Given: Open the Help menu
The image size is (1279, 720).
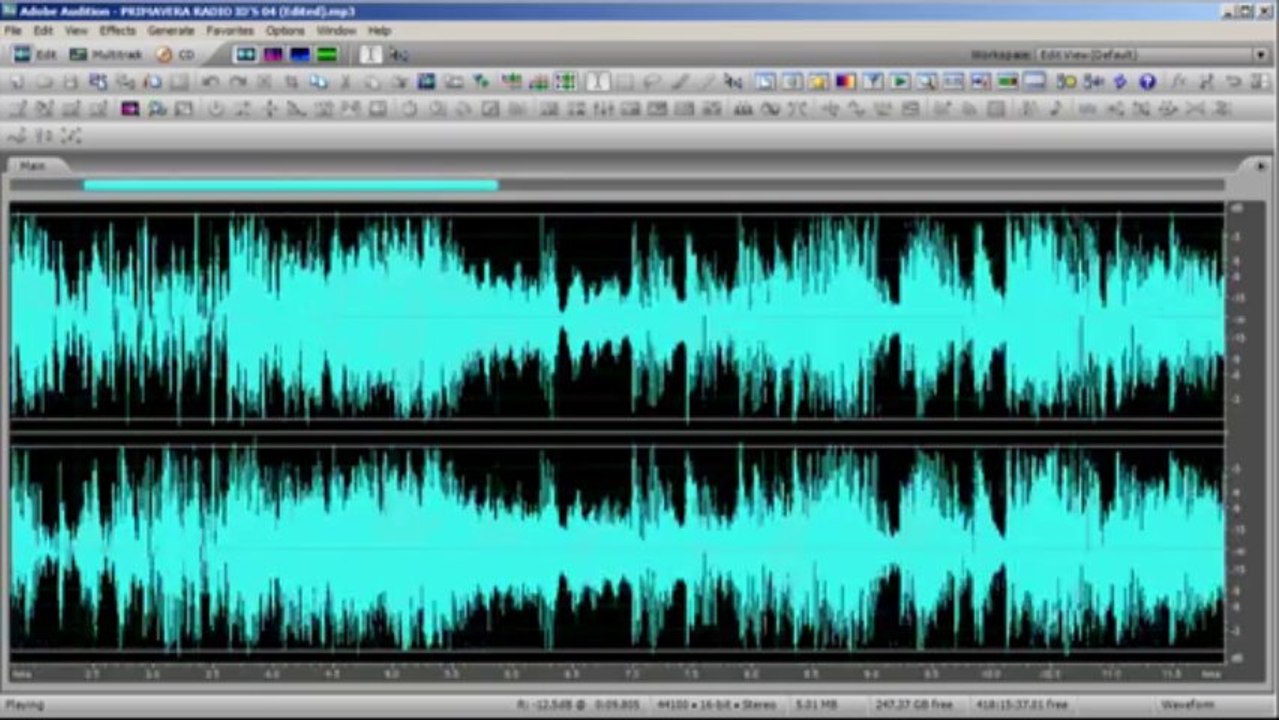Looking at the screenshot, I should (379, 31).
